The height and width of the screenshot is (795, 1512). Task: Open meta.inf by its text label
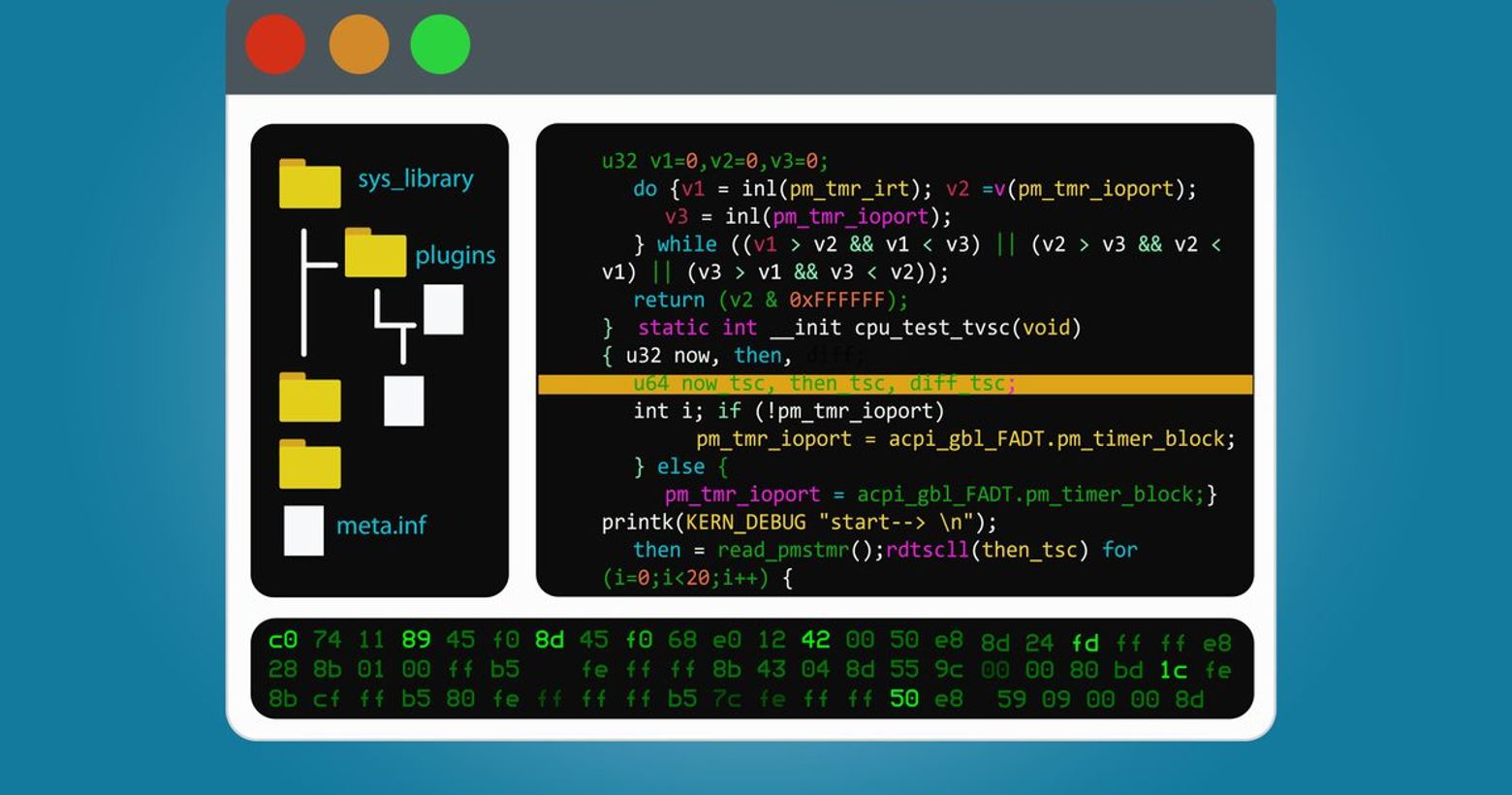click(x=381, y=525)
